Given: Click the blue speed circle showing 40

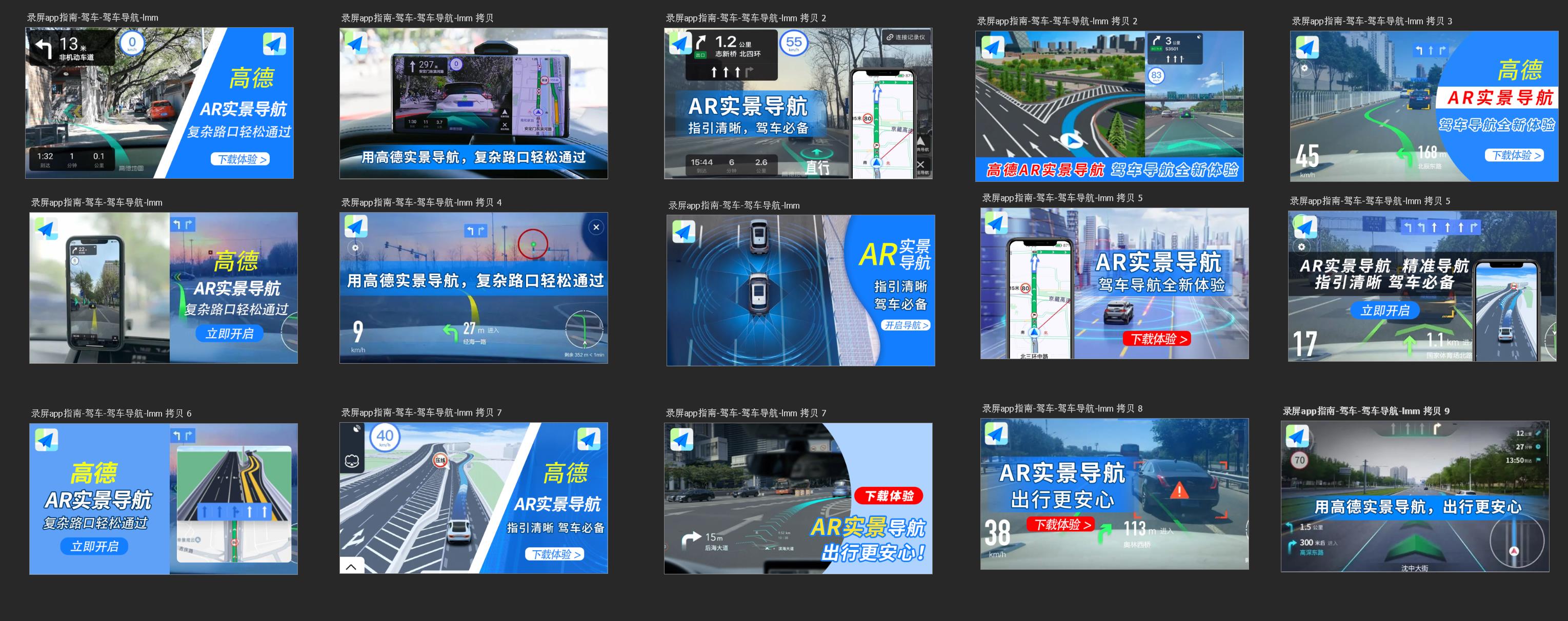Looking at the screenshot, I should click(x=385, y=438).
